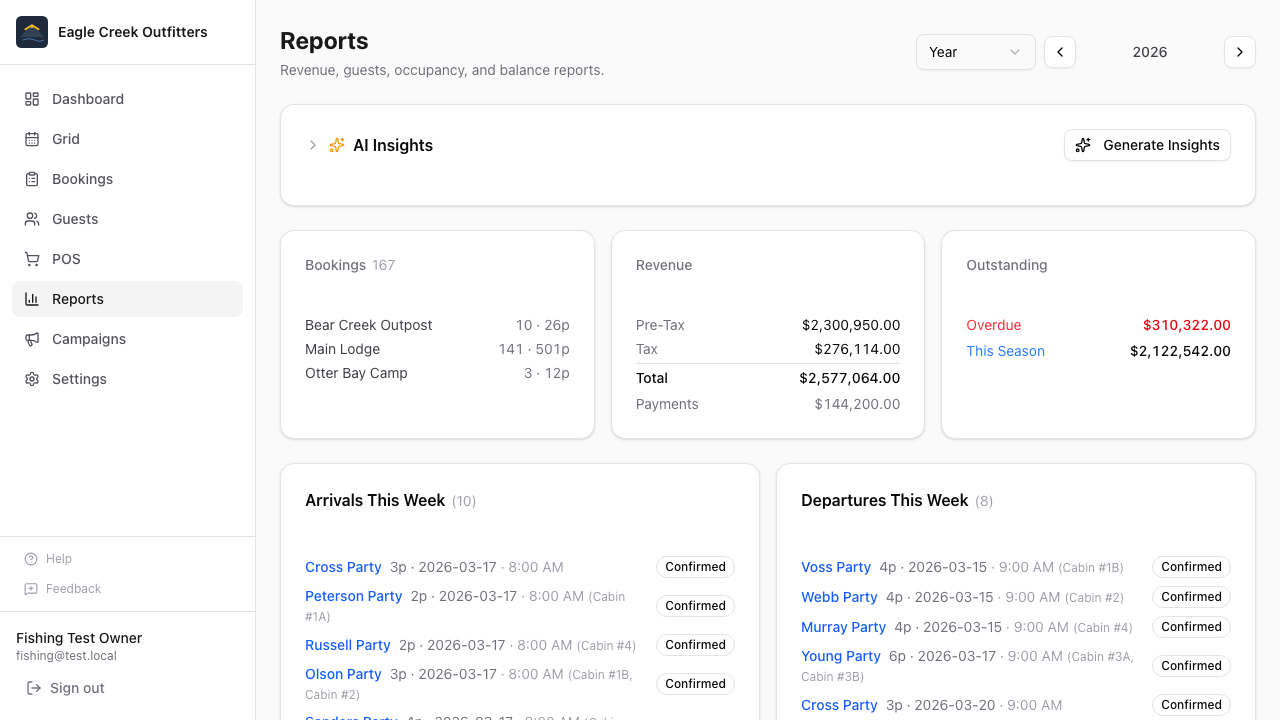Image resolution: width=1280 pixels, height=720 pixels.
Task: Select the Dashboard grid icon
Action: point(31,99)
